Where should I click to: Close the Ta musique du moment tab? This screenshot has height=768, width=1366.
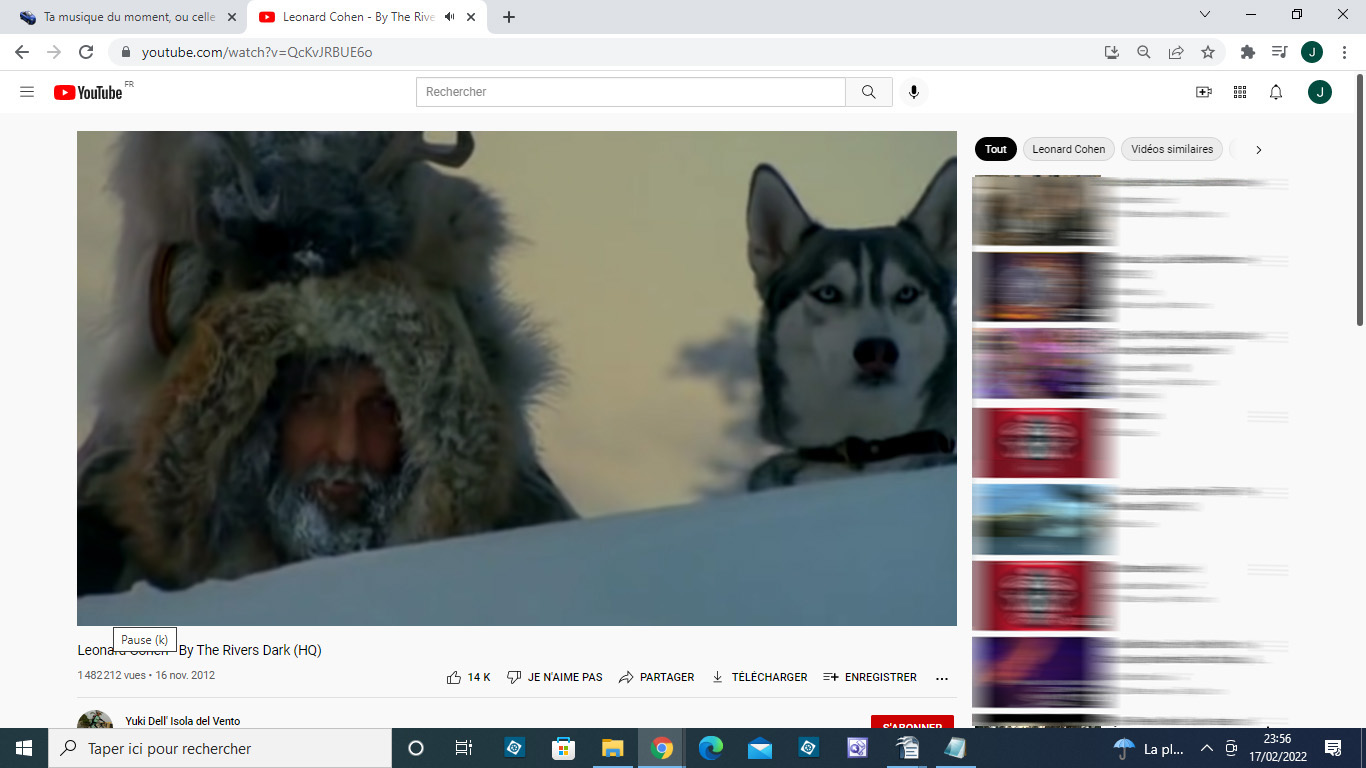(232, 17)
